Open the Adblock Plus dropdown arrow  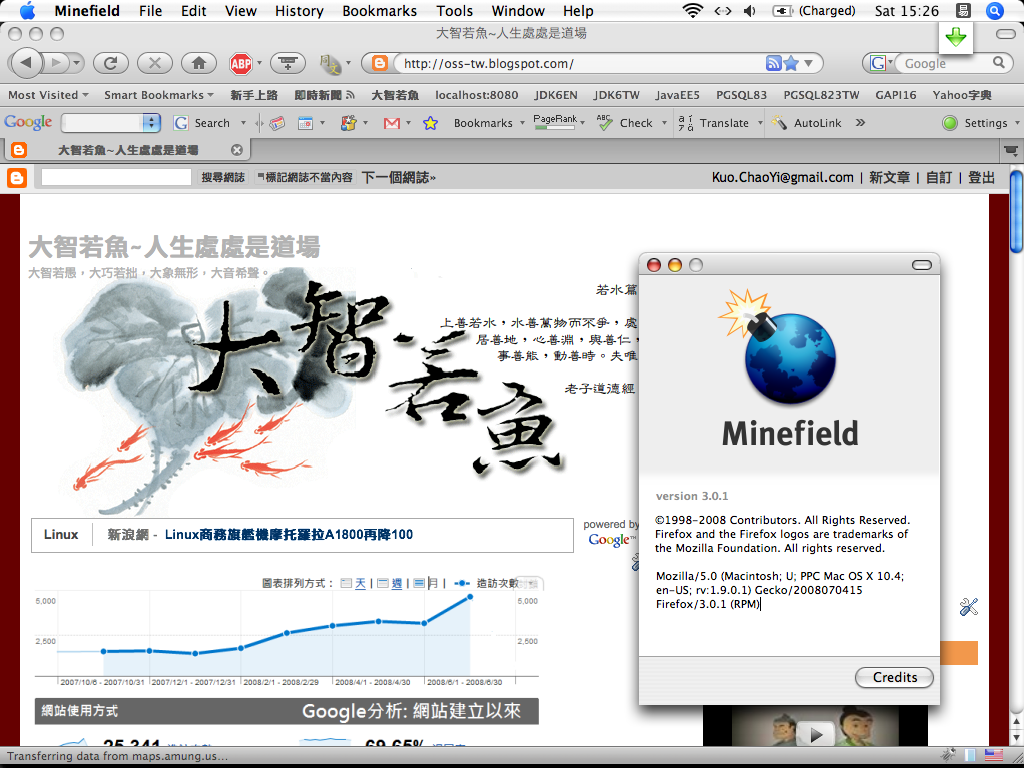click(259, 63)
